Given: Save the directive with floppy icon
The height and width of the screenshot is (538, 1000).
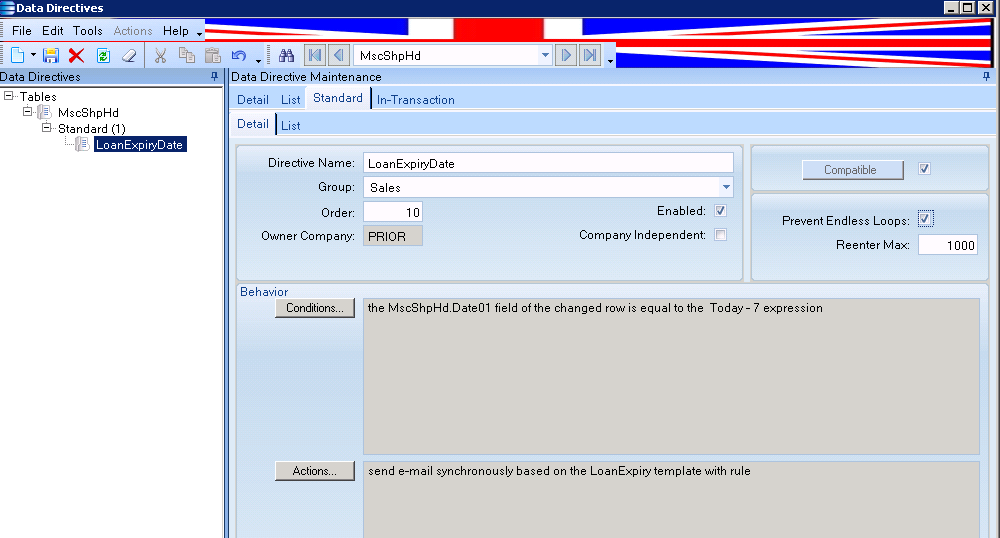Looking at the screenshot, I should tap(51, 55).
